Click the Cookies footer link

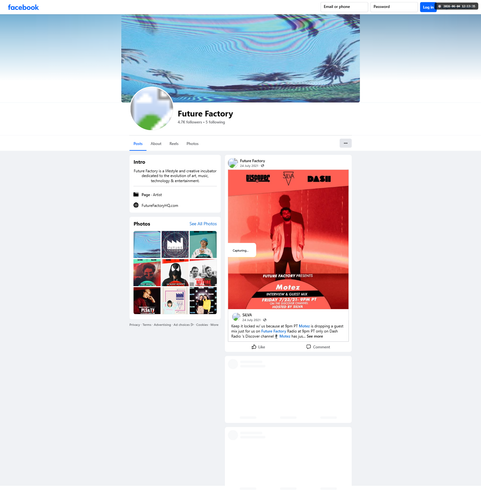(x=202, y=325)
